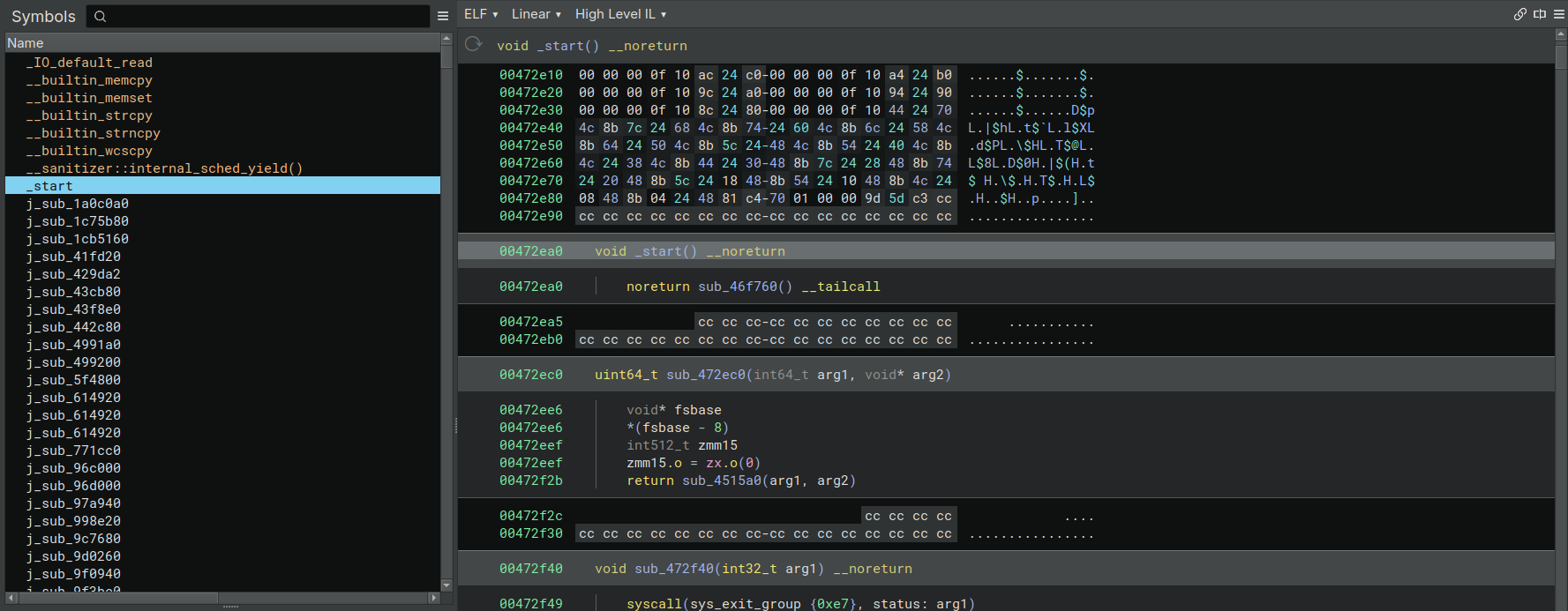This screenshot has height=611, width=1568.
Task: Click the code view scroll-up arrow
Action: pos(1561,34)
